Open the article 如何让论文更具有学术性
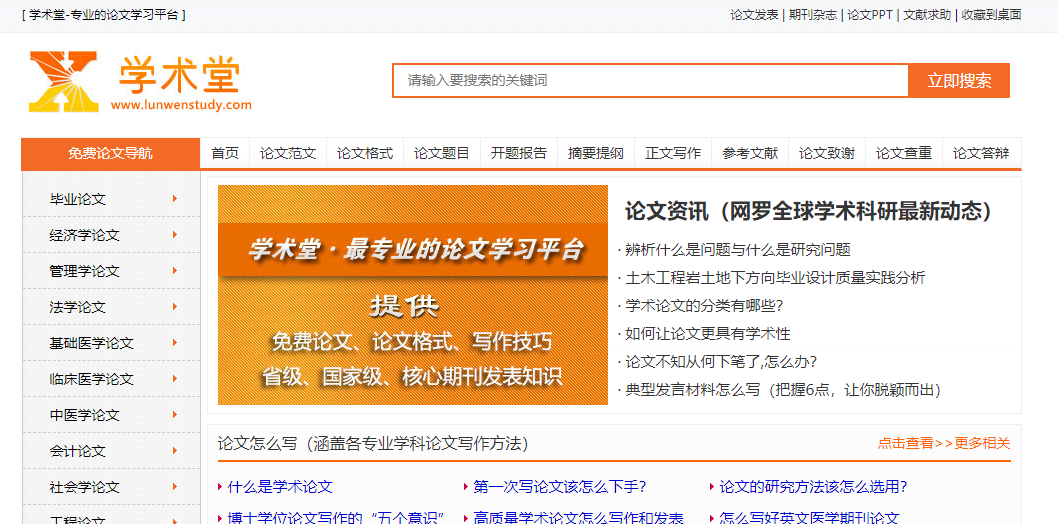1058x524 pixels. point(708,334)
